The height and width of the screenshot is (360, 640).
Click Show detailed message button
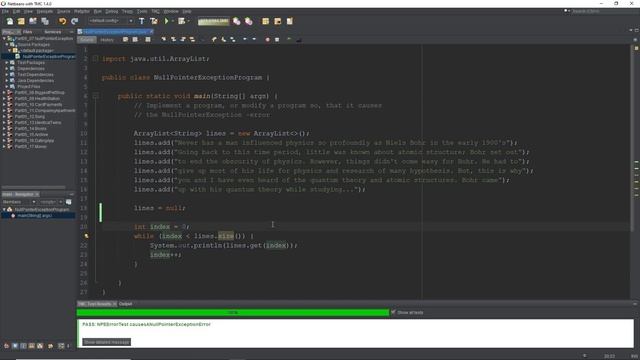point(107,342)
